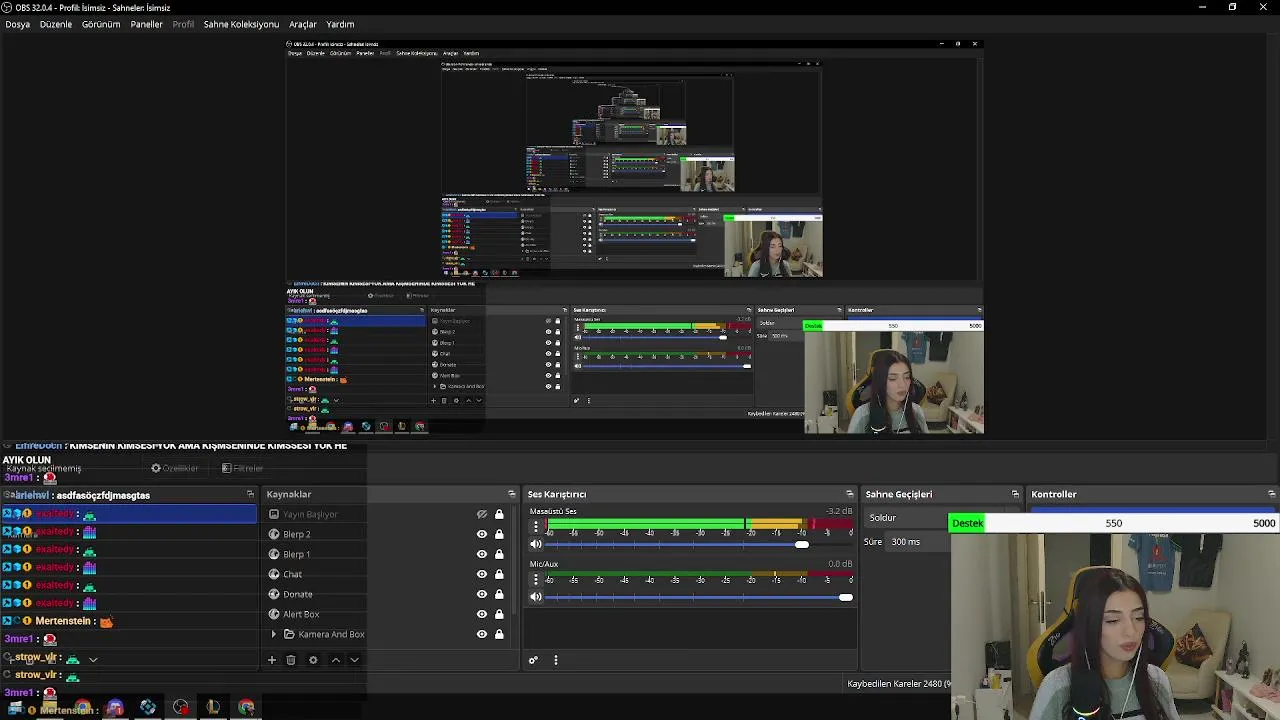This screenshot has height=720, width=1280.
Task: Open the Araçlar menu
Action: coord(303,24)
